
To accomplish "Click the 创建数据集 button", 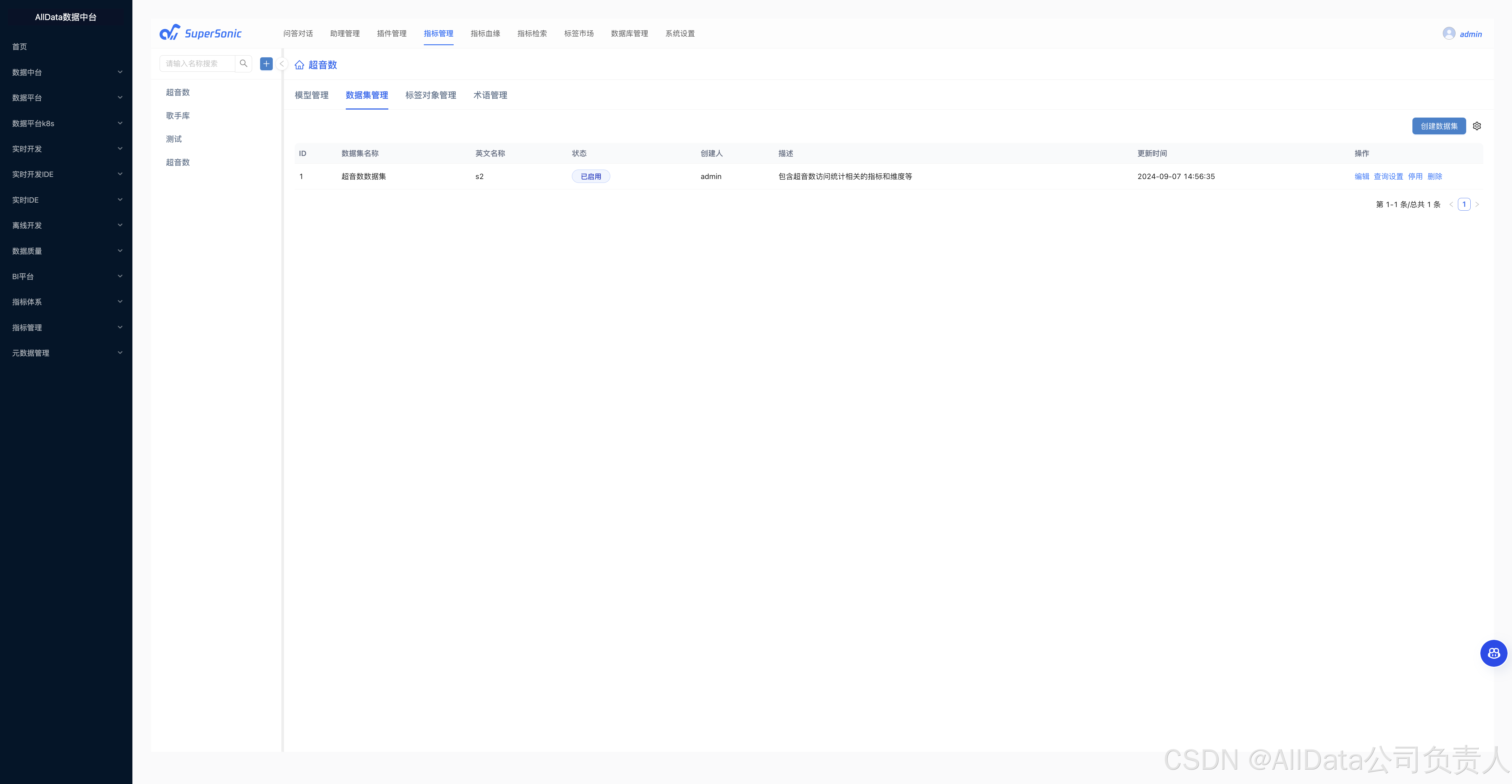I will coord(1439,126).
